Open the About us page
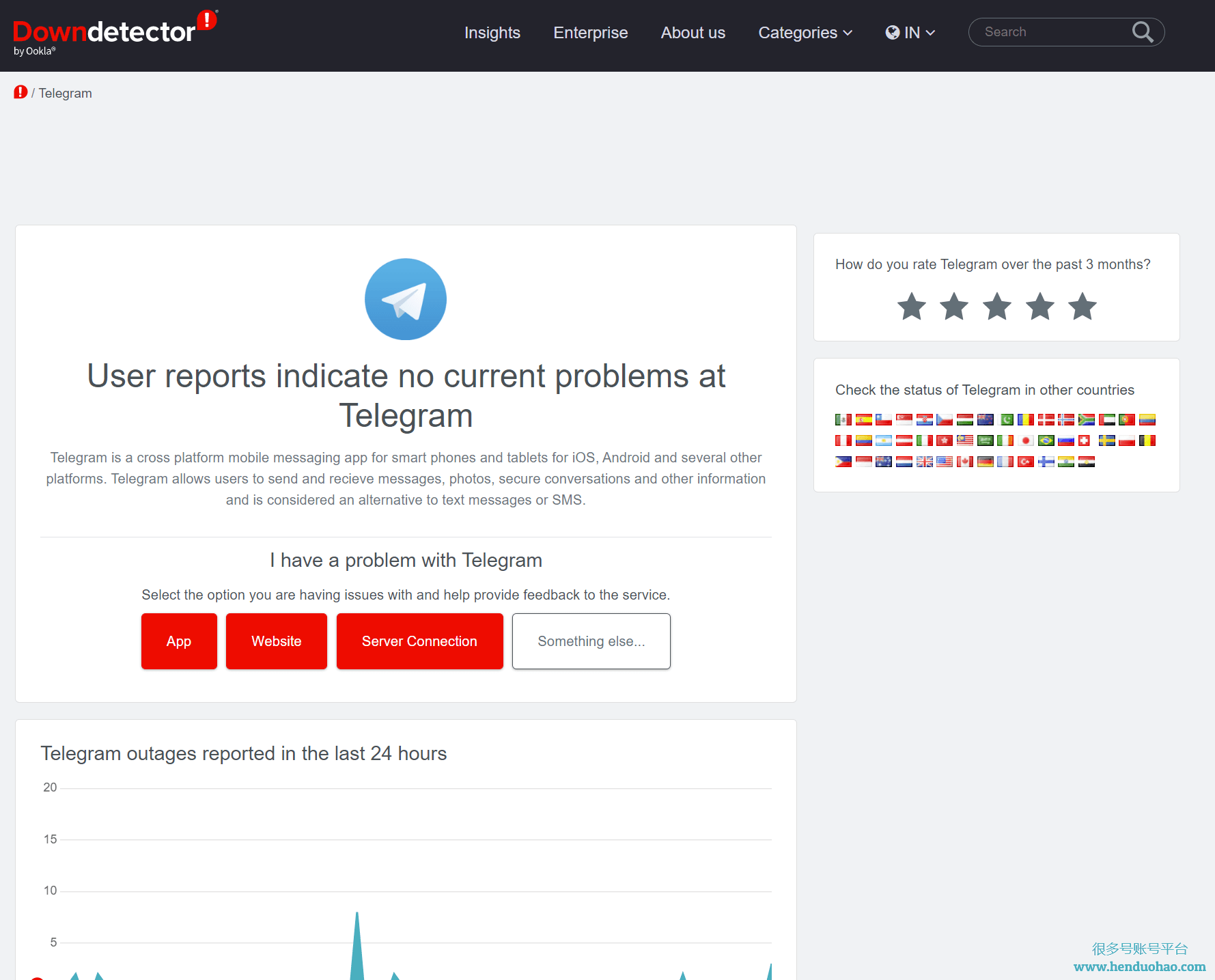The image size is (1215, 980). (x=693, y=33)
